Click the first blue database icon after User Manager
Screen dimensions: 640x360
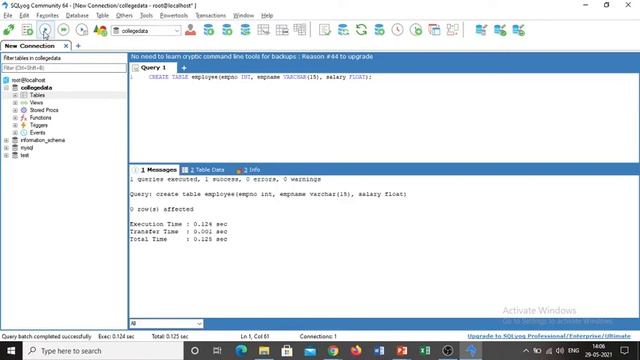click(209, 30)
